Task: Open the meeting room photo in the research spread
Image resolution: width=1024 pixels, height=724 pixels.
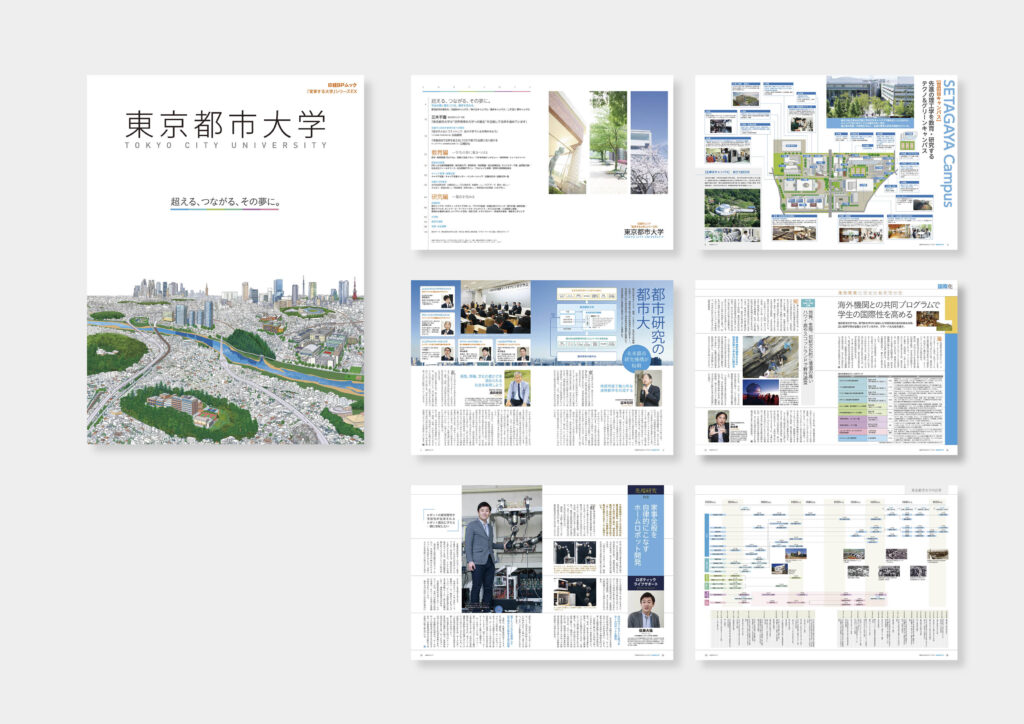Action: click(x=496, y=308)
